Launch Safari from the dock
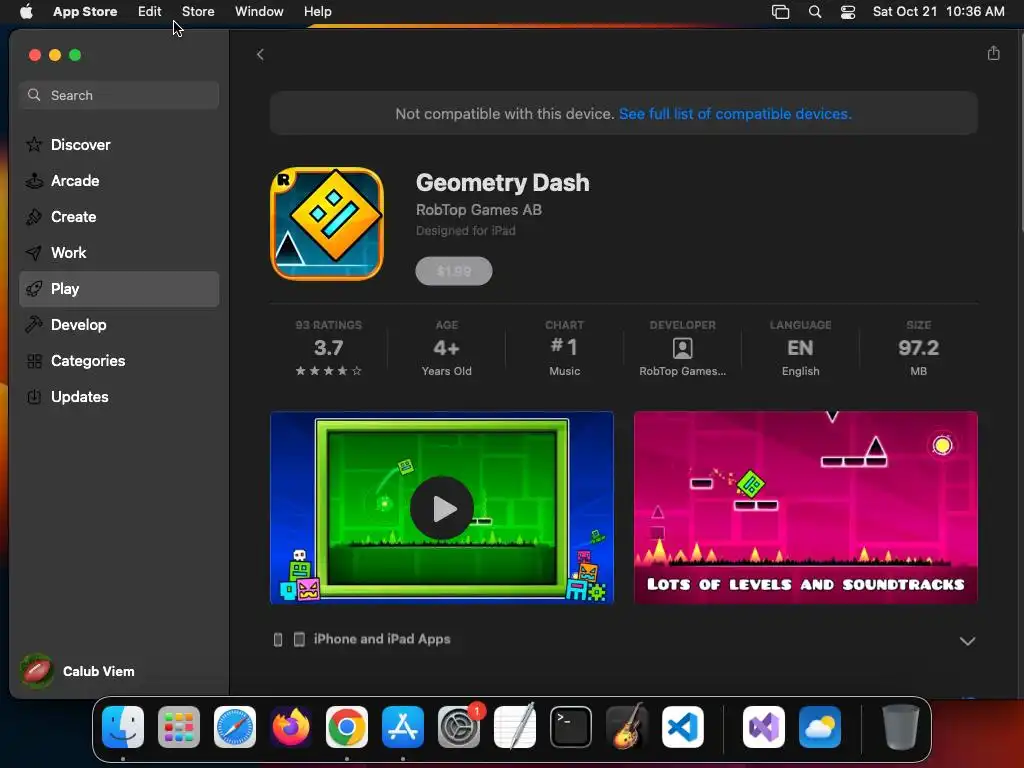This screenshot has width=1024, height=768. [x=235, y=727]
